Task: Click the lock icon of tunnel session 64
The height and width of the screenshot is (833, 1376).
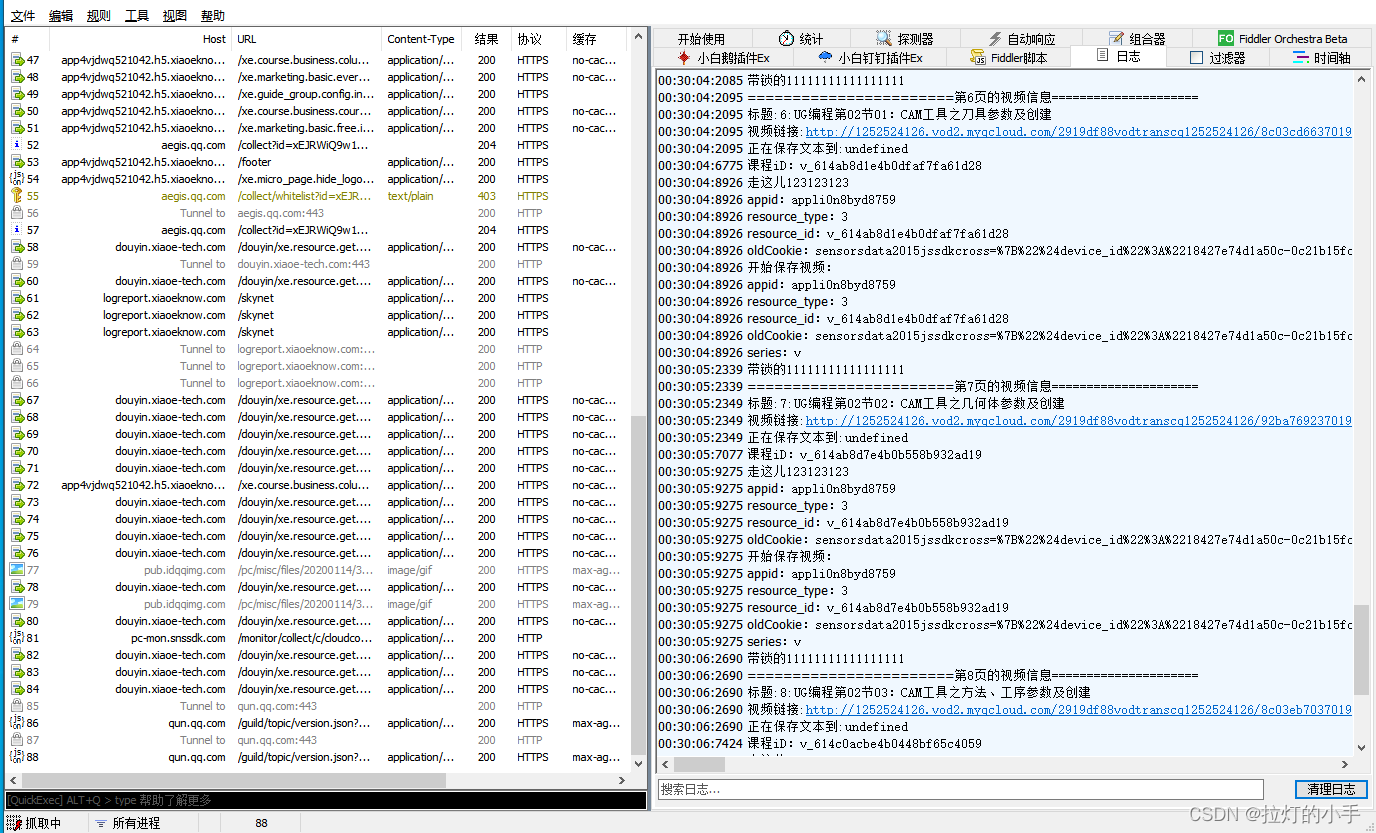Action: pos(17,349)
